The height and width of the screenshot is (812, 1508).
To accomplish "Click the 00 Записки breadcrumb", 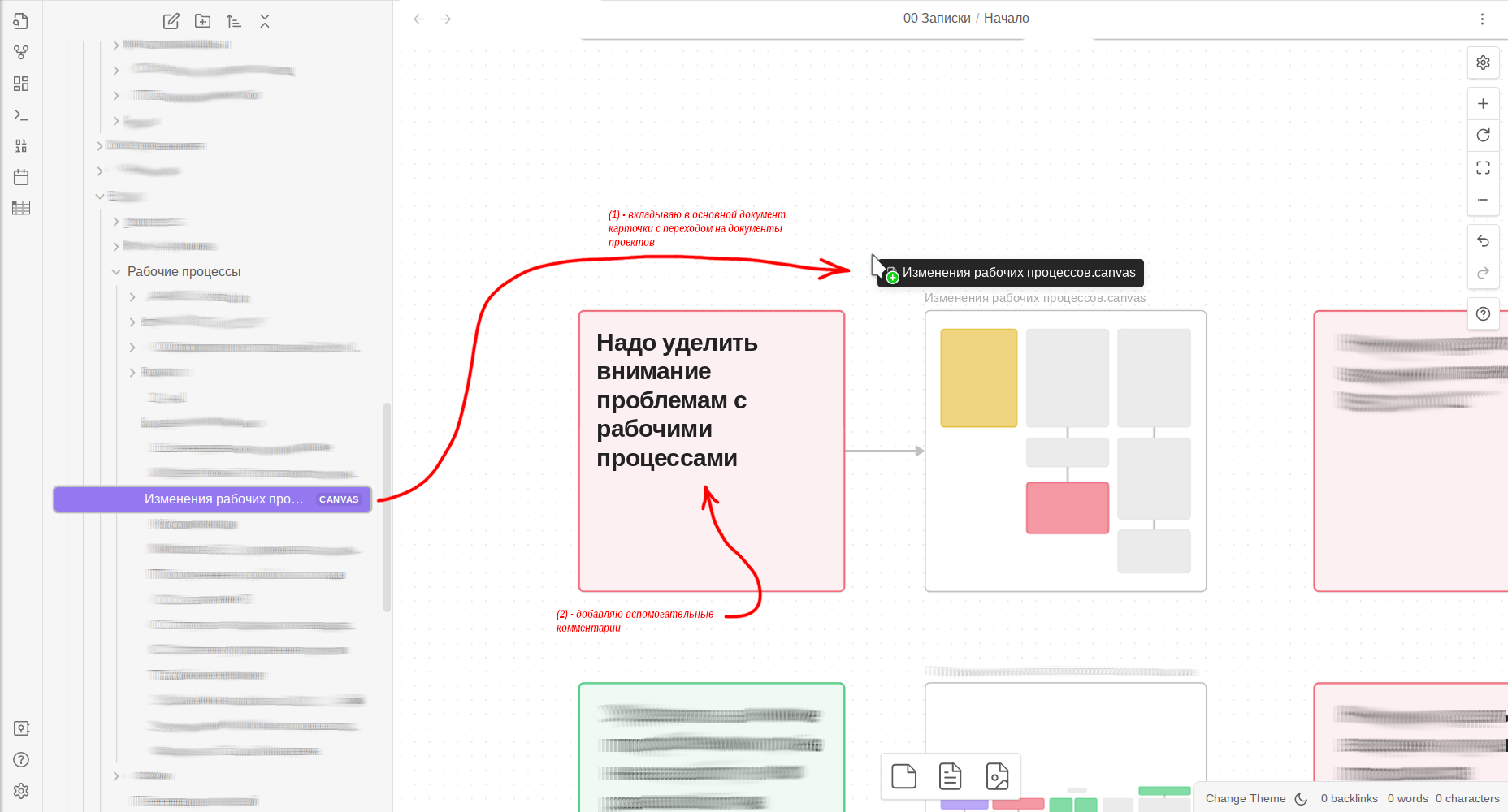I will 936,19.
